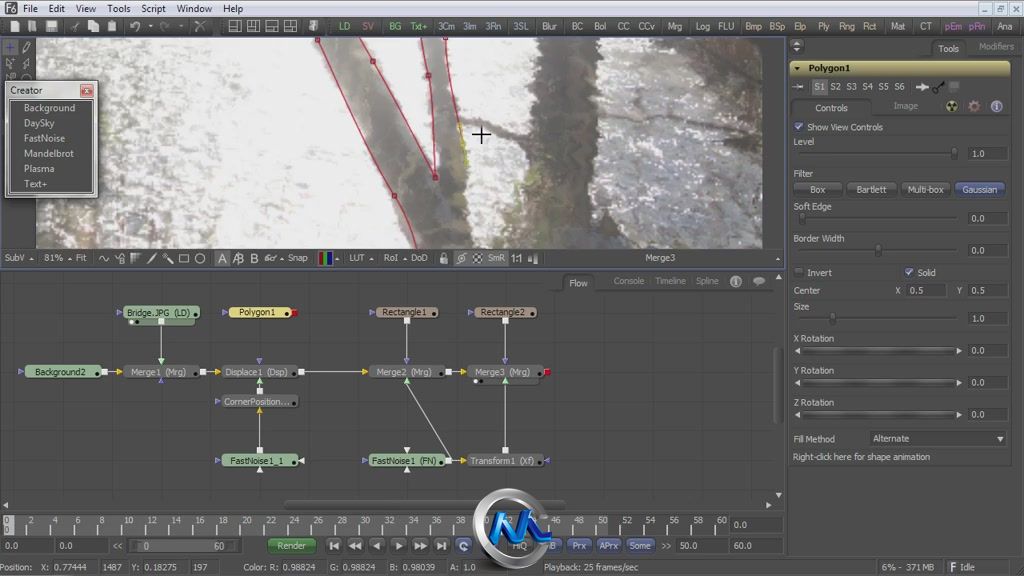1024x576 pixels.
Task: Click the Center X input field
Action: point(925,291)
